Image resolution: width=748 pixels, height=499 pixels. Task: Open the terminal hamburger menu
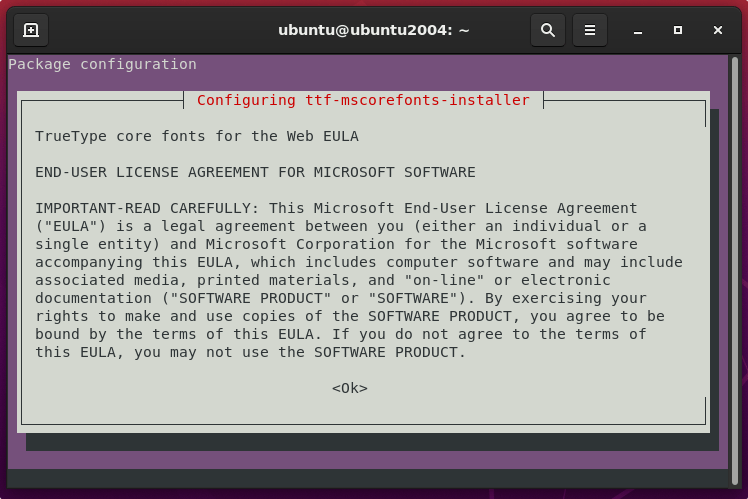(590, 30)
